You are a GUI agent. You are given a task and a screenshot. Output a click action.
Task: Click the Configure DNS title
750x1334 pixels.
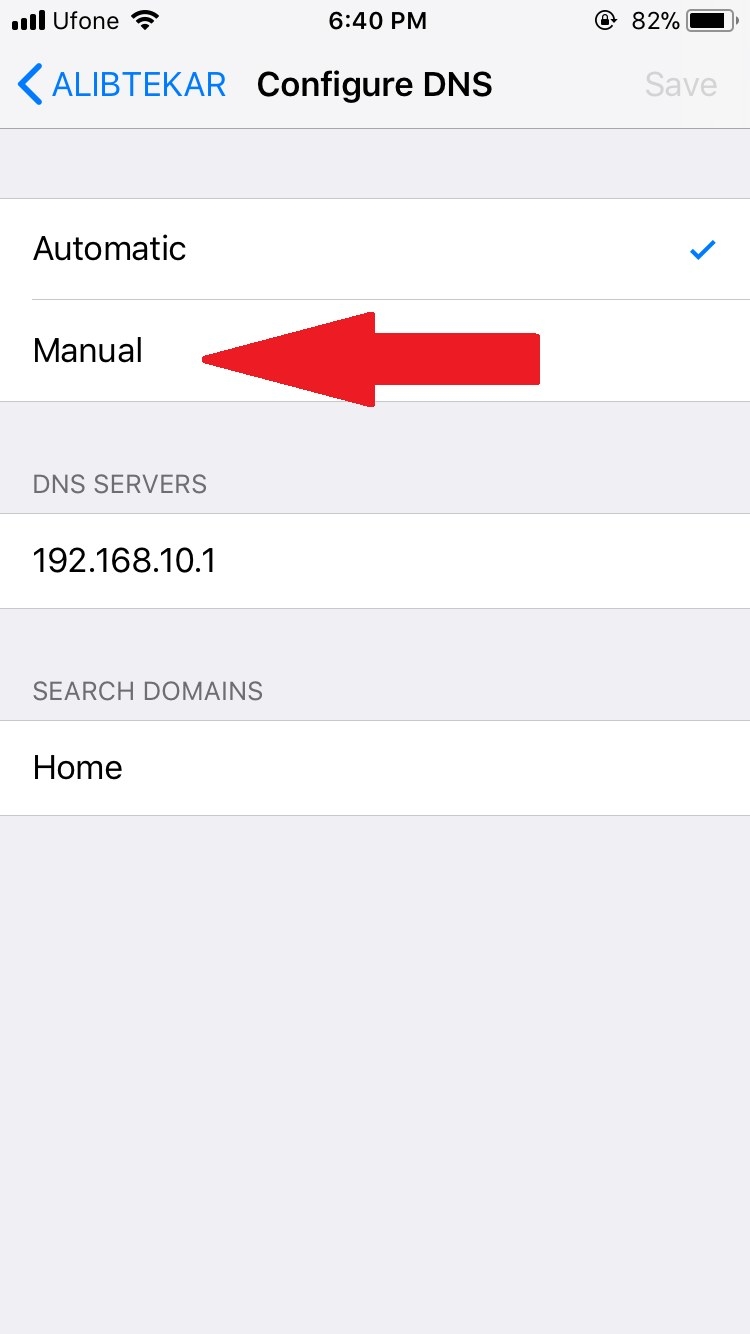pos(375,85)
